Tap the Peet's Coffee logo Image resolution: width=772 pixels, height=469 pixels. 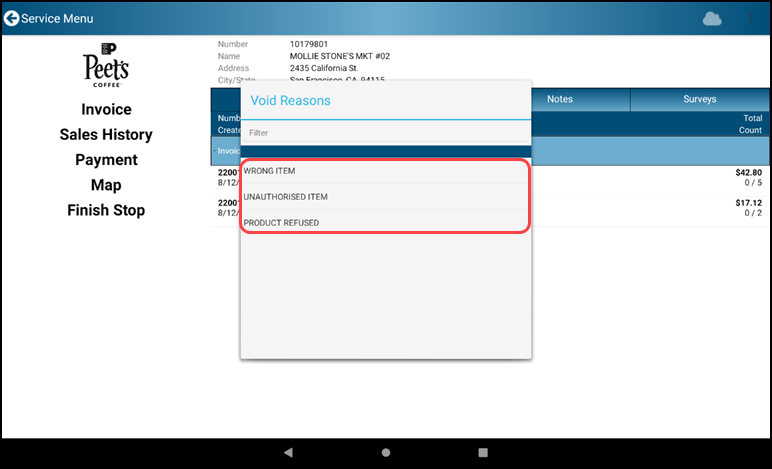[x=106, y=65]
